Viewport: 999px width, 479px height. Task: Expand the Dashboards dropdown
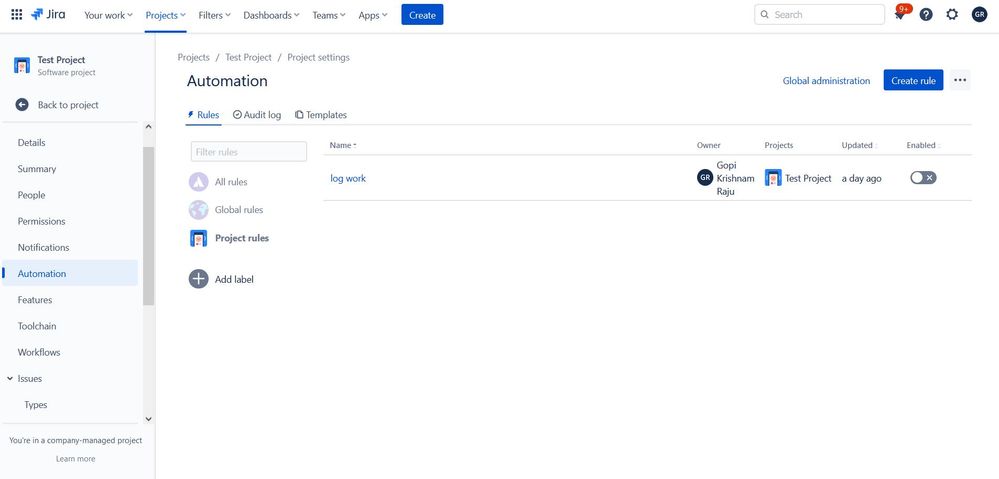click(x=271, y=15)
